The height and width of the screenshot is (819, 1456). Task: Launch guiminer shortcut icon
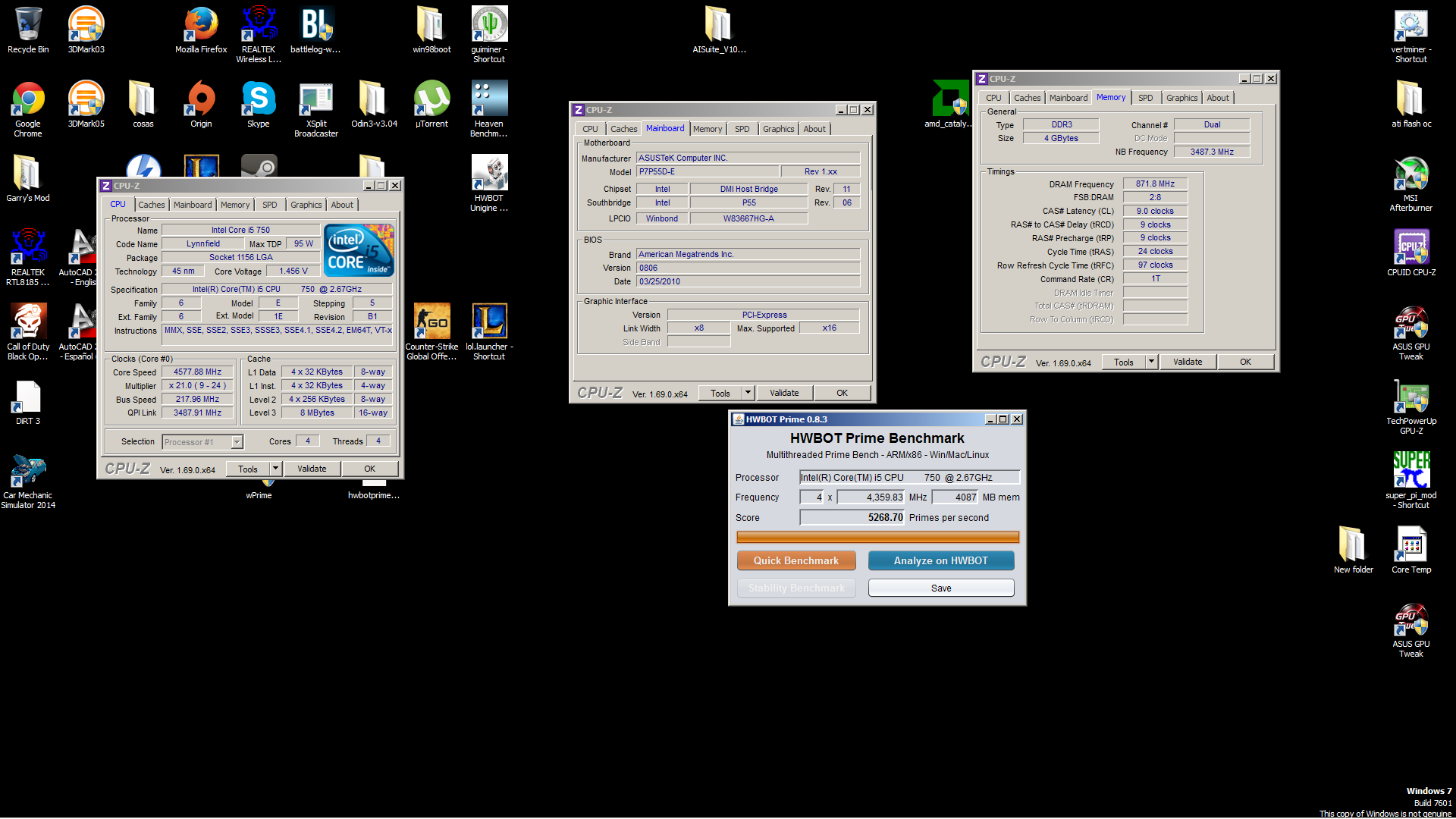click(489, 34)
